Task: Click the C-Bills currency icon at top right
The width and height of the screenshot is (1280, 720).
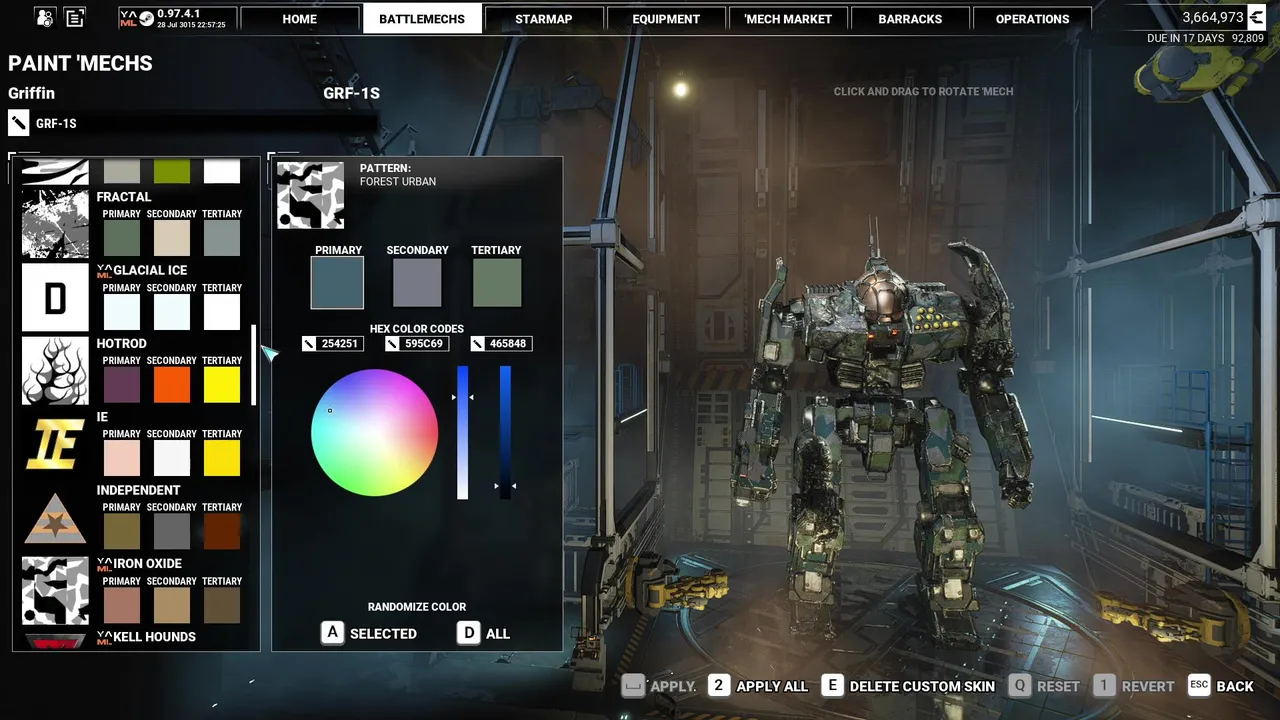Action: pos(1257,17)
